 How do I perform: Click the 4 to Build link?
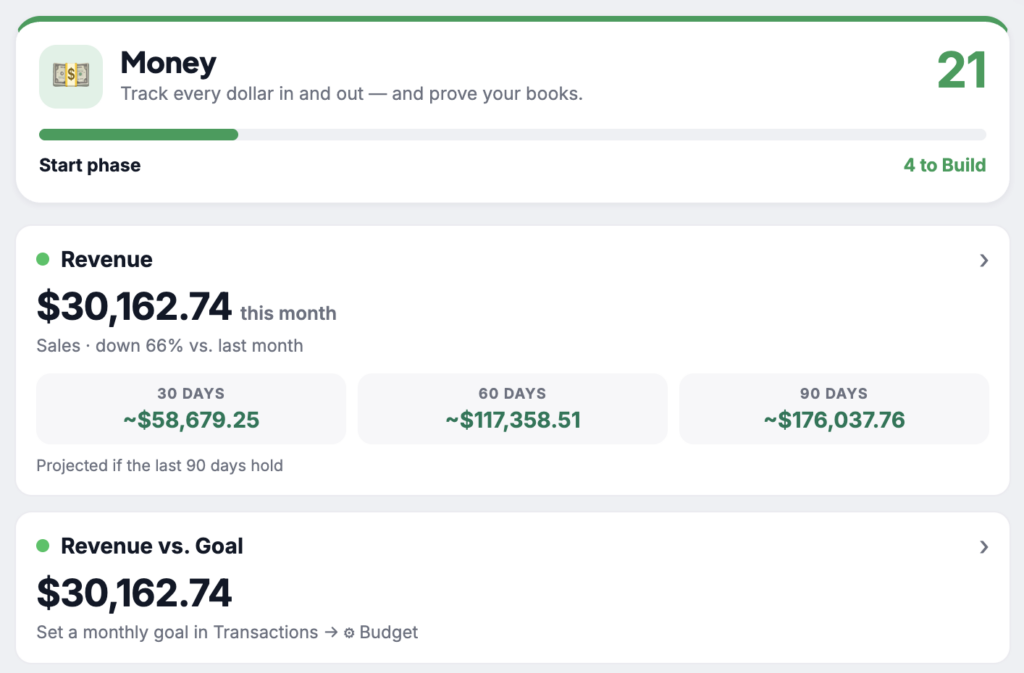coord(944,165)
